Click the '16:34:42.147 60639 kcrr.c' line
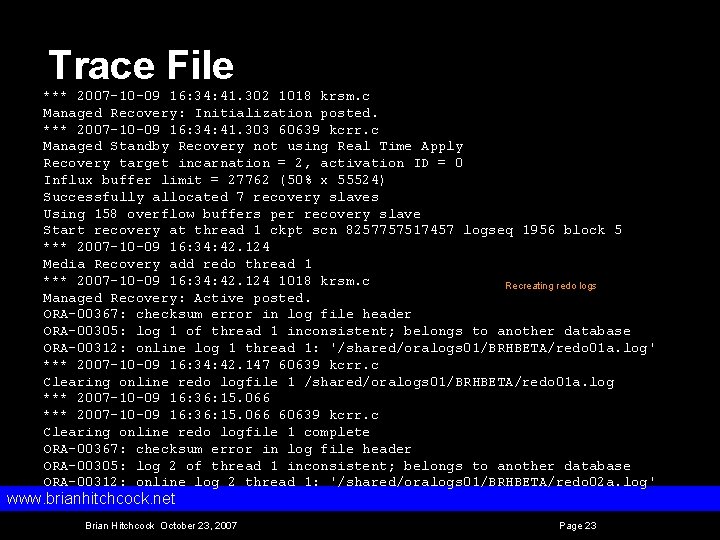Image resolution: width=720 pixels, height=540 pixels. click(x=211, y=365)
